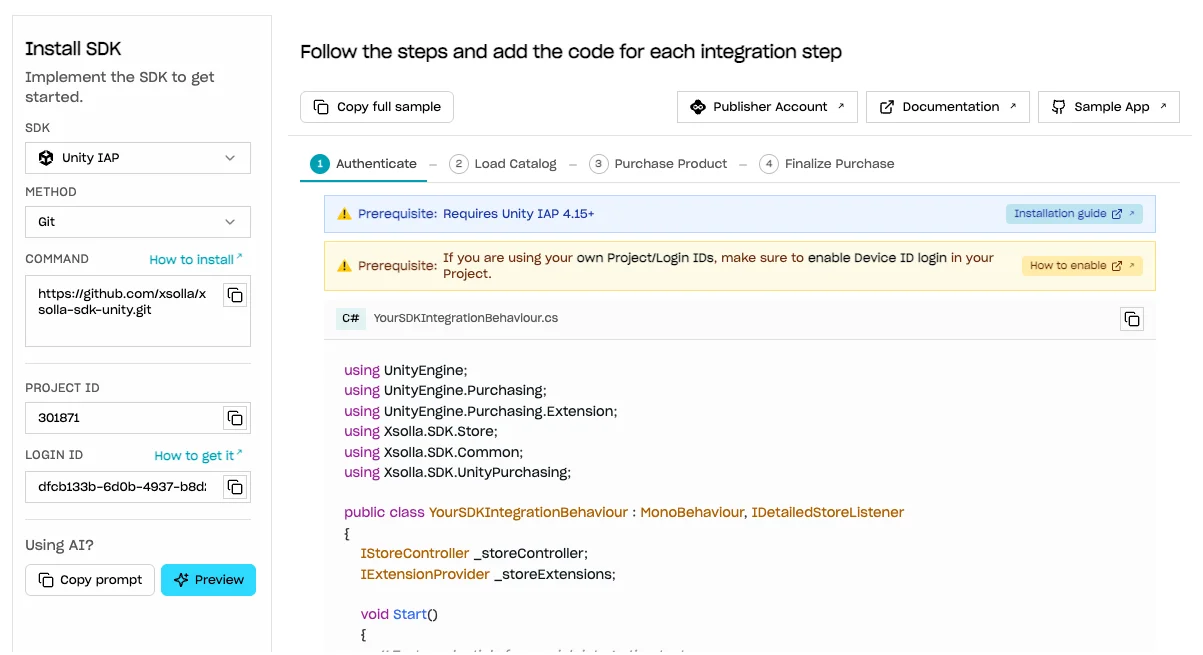Viewport: 1203px width, 655px height.
Task: Open the Method dropdown showing Git
Action: pos(138,222)
